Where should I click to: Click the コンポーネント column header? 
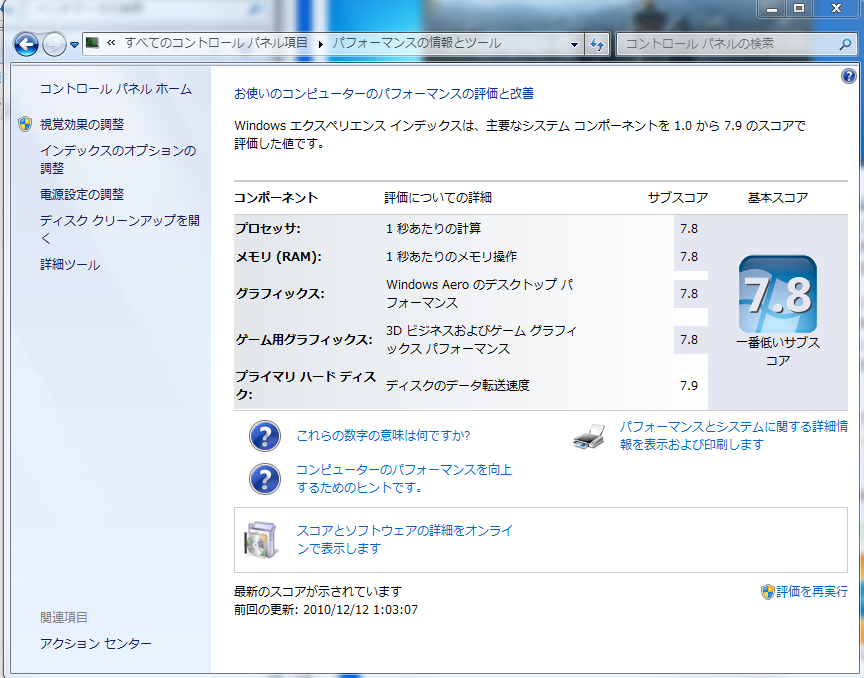tap(276, 197)
